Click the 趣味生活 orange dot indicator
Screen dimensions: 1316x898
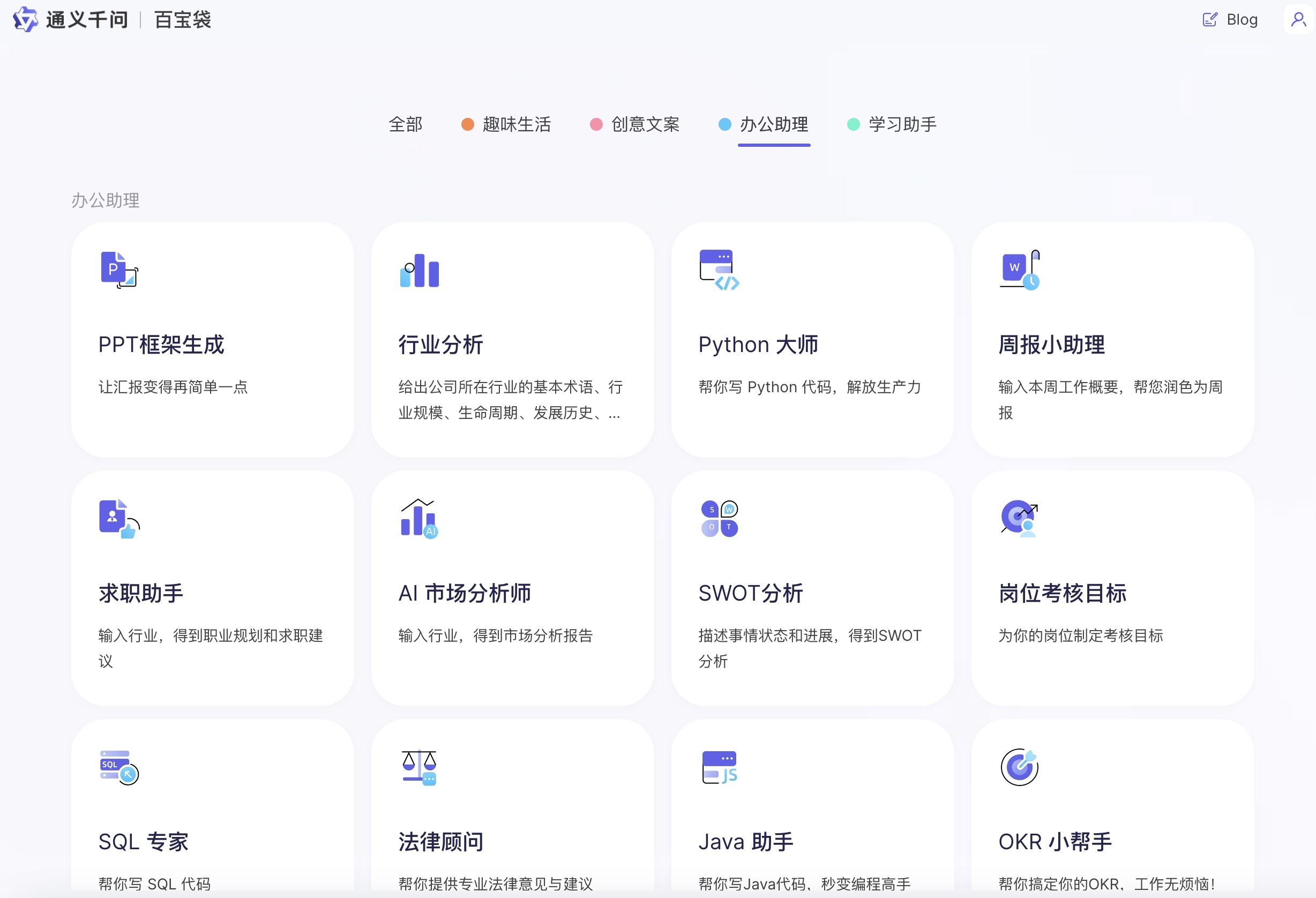tap(467, 124)
